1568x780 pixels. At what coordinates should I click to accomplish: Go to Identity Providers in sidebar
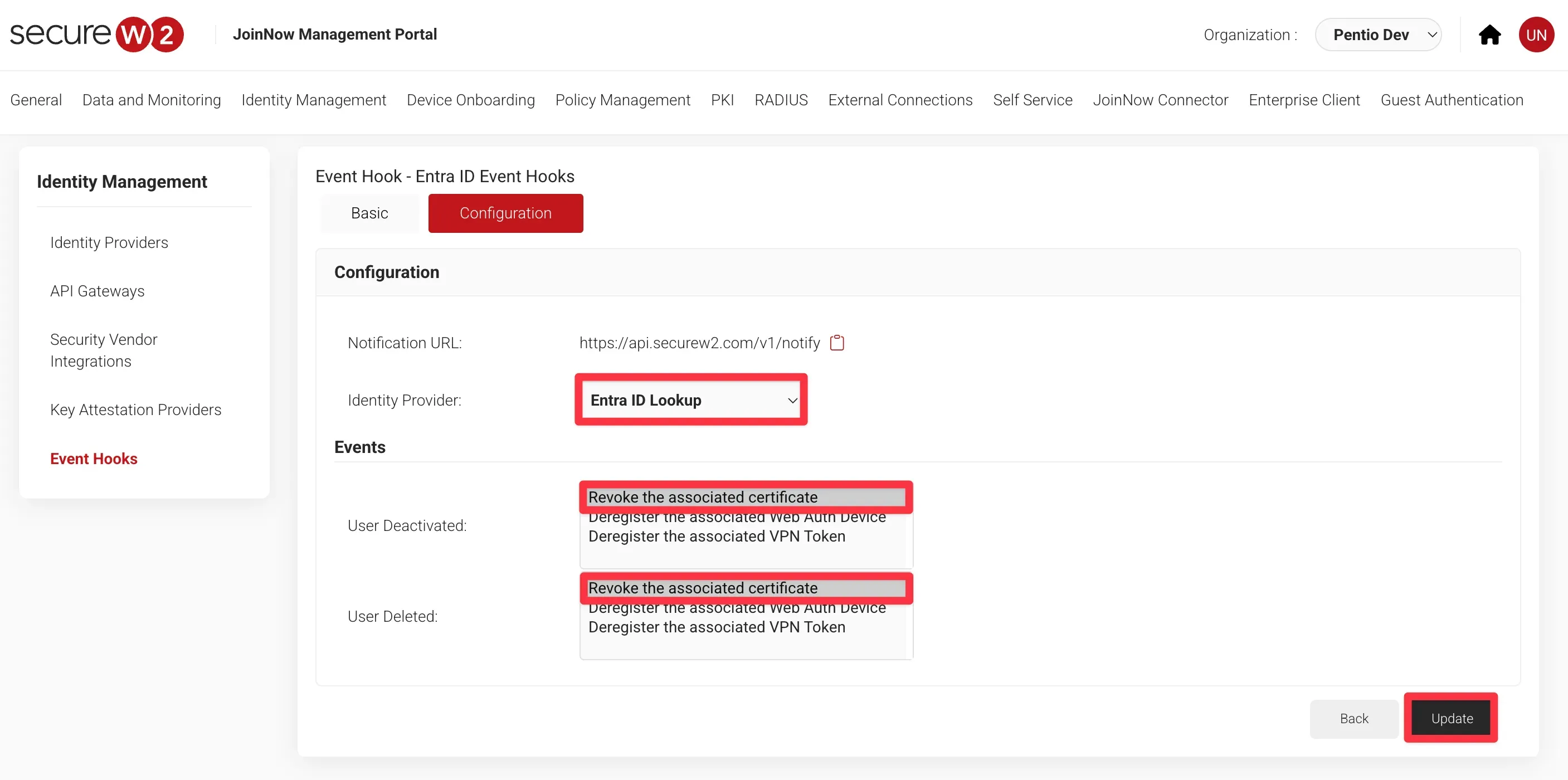[109, 242]
